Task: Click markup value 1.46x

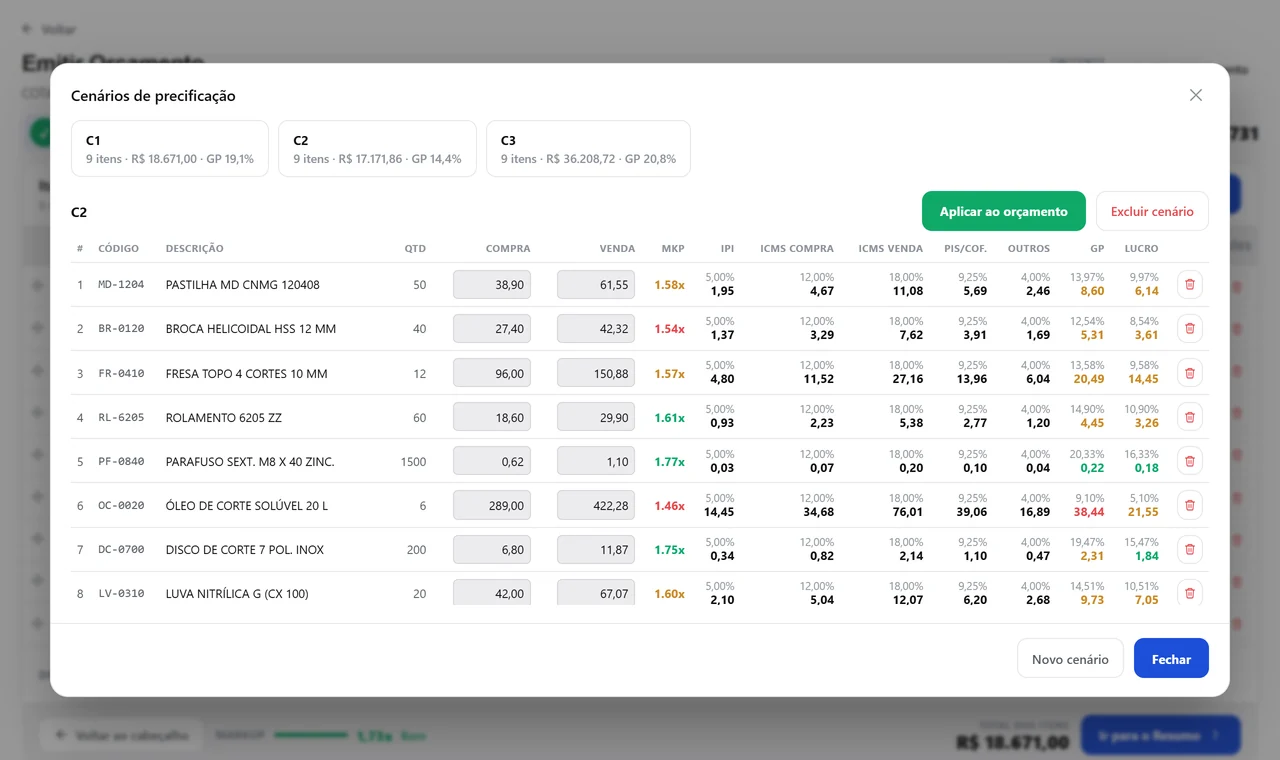Action: (669, 505)
